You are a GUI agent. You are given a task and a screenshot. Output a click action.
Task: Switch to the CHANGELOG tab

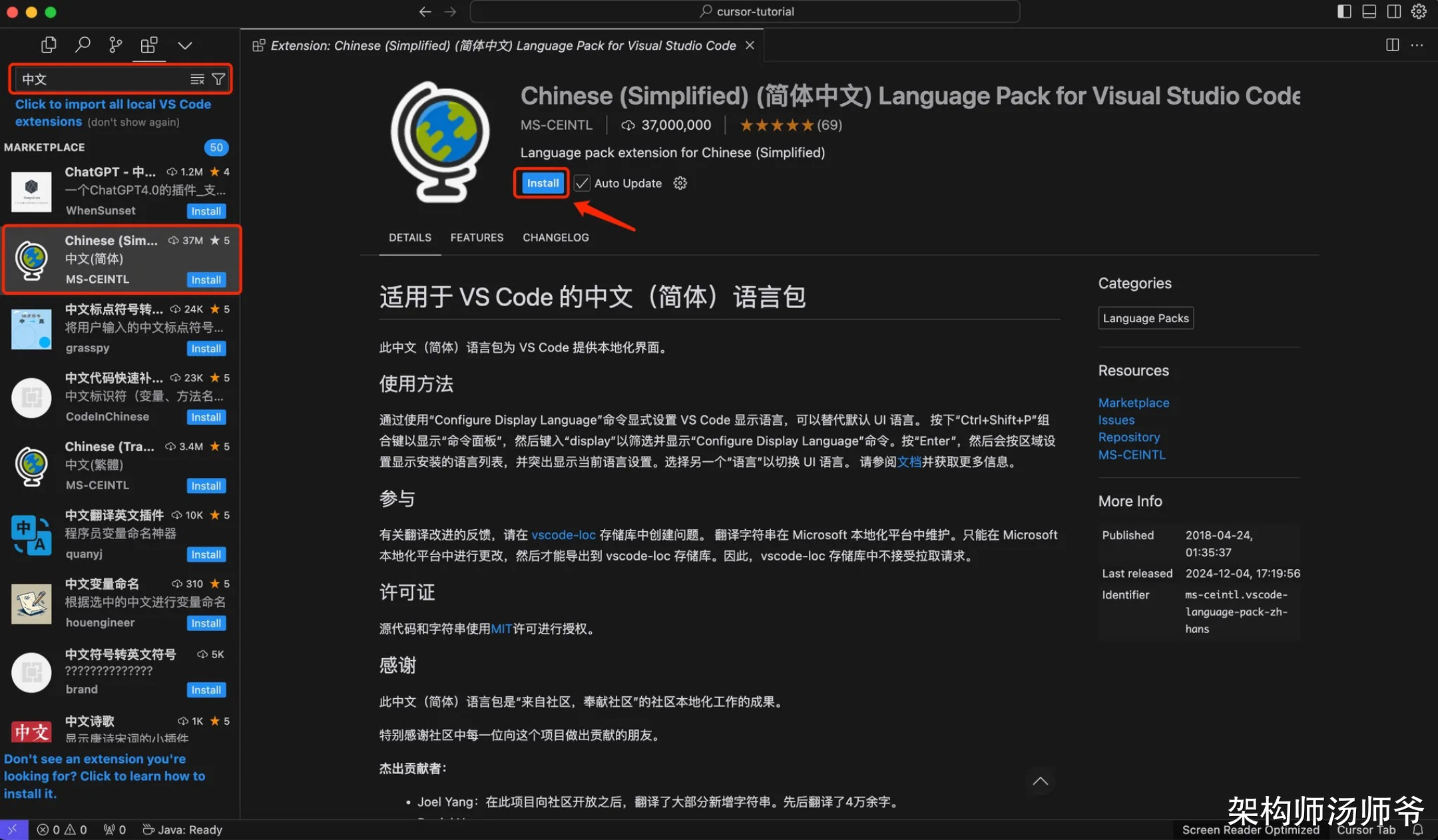[555, 238]
